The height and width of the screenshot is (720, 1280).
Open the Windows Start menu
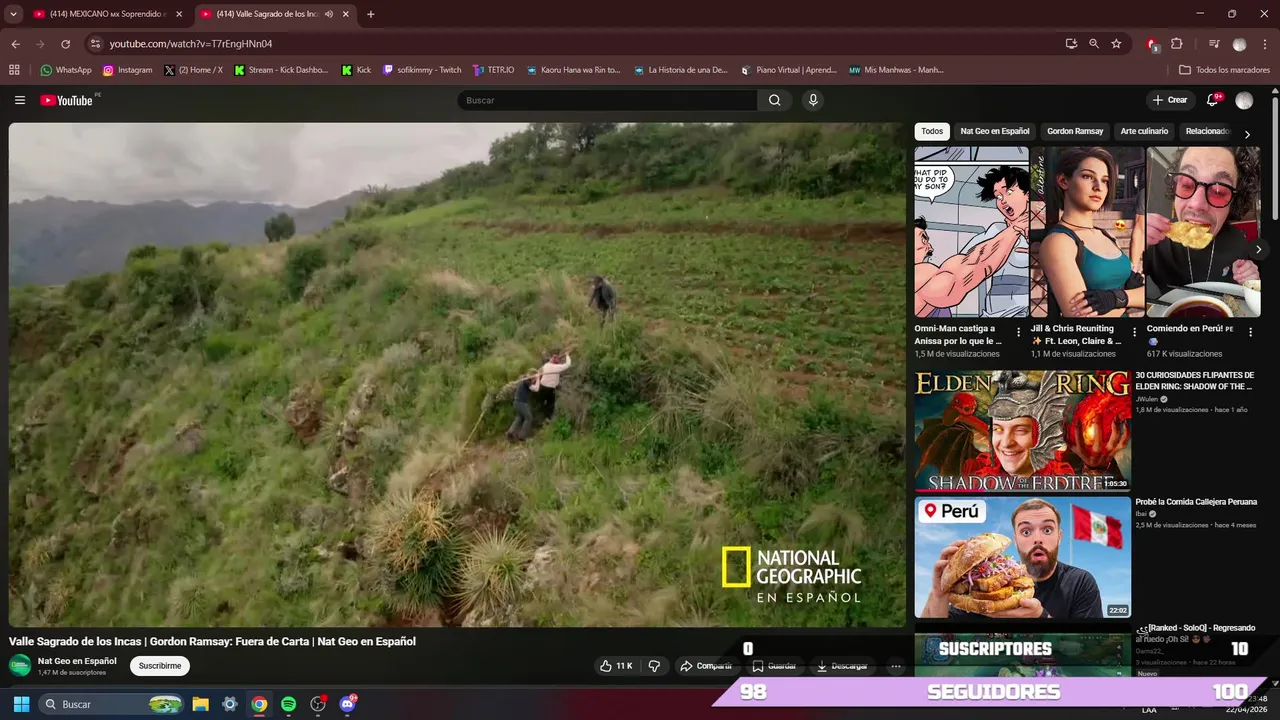point(21,704)
